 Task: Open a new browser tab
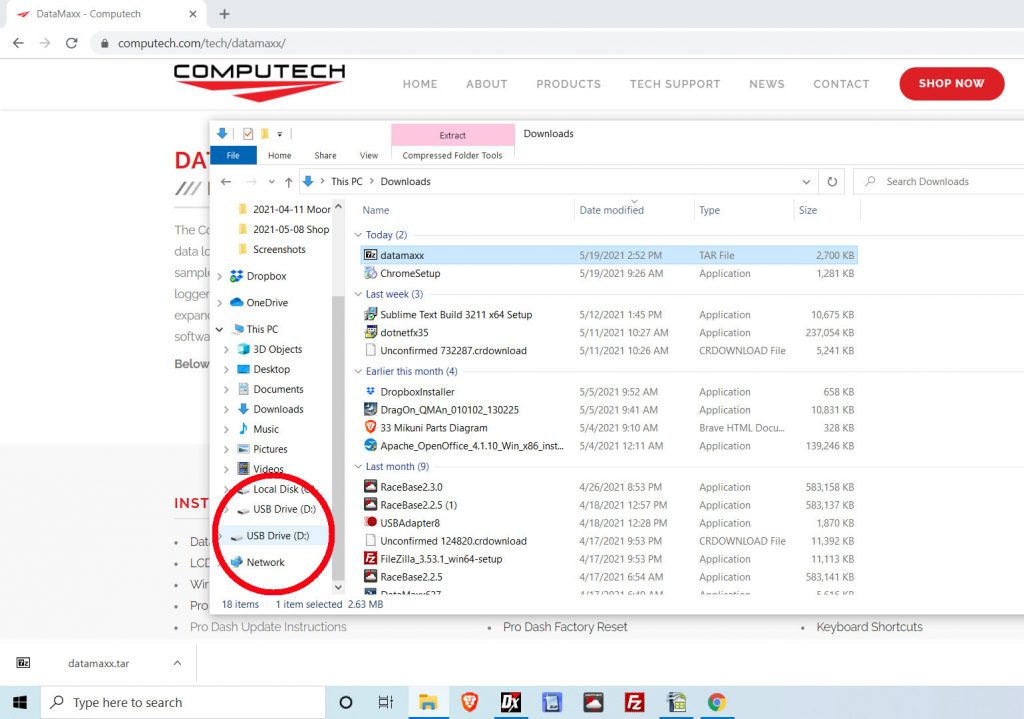(224, 14)
